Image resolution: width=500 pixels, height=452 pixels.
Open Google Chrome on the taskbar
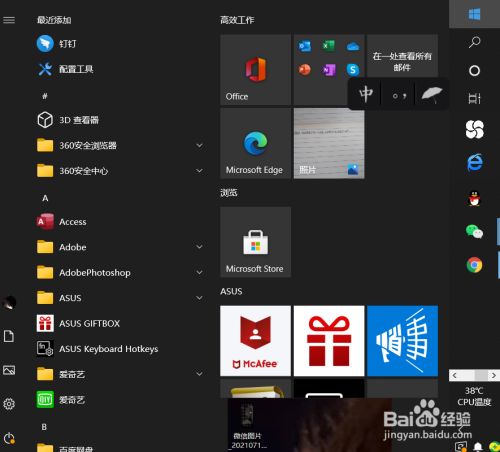(474, 265)
